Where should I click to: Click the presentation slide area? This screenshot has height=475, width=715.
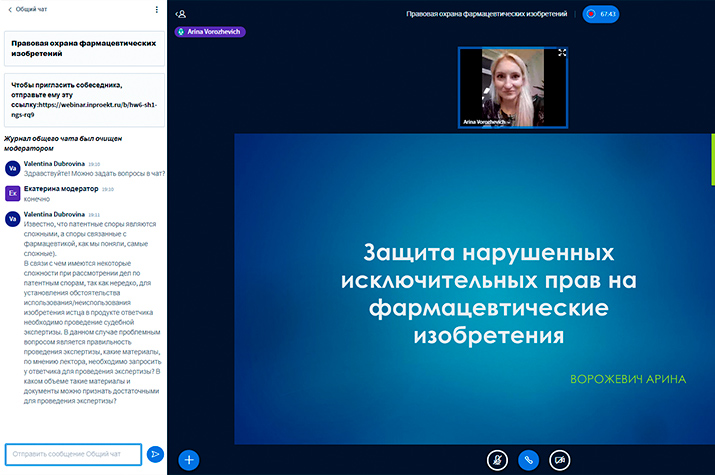click(472, 290)
